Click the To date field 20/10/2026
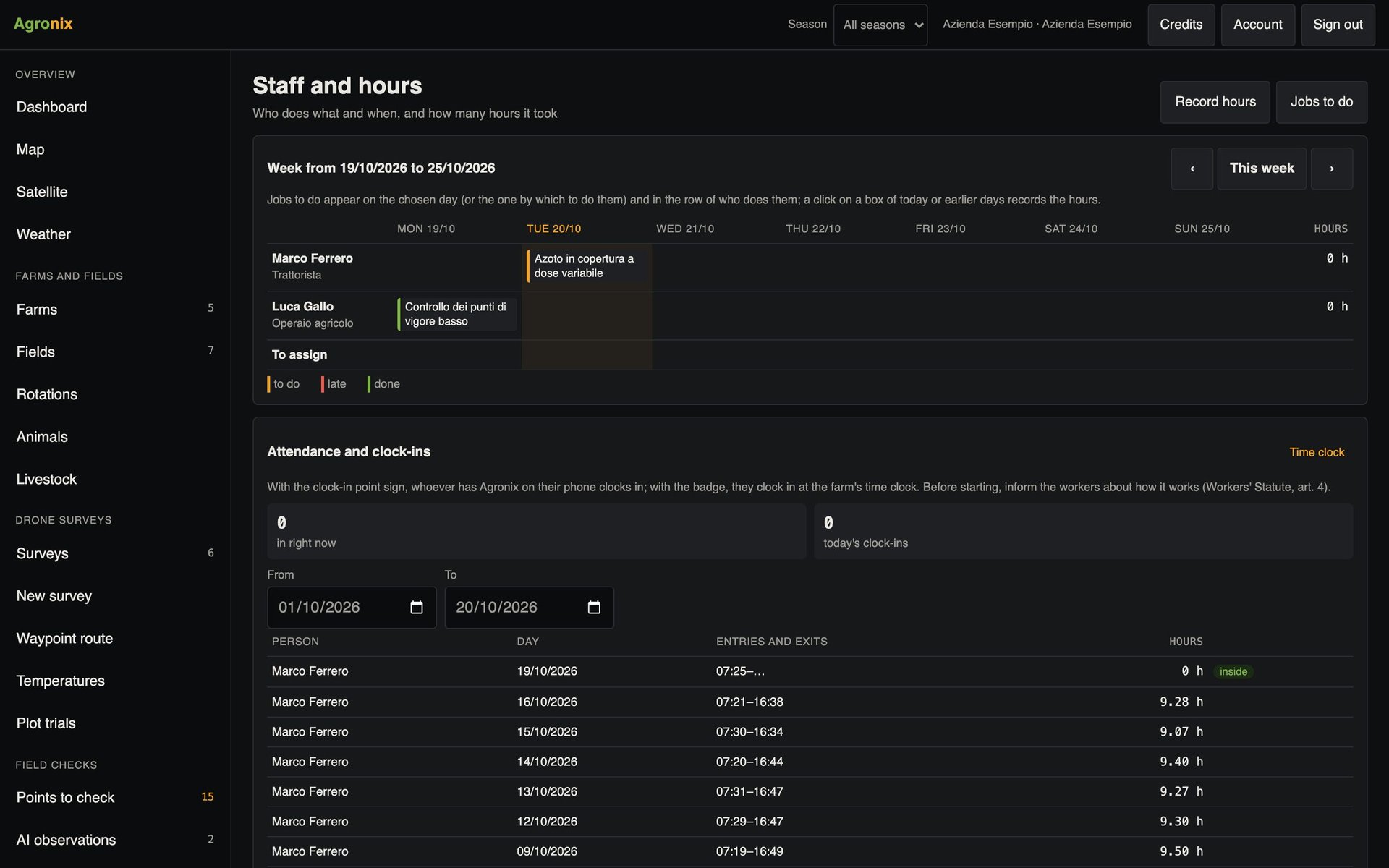This screenshot has height=868, width=1389. [x=529, y=608]
